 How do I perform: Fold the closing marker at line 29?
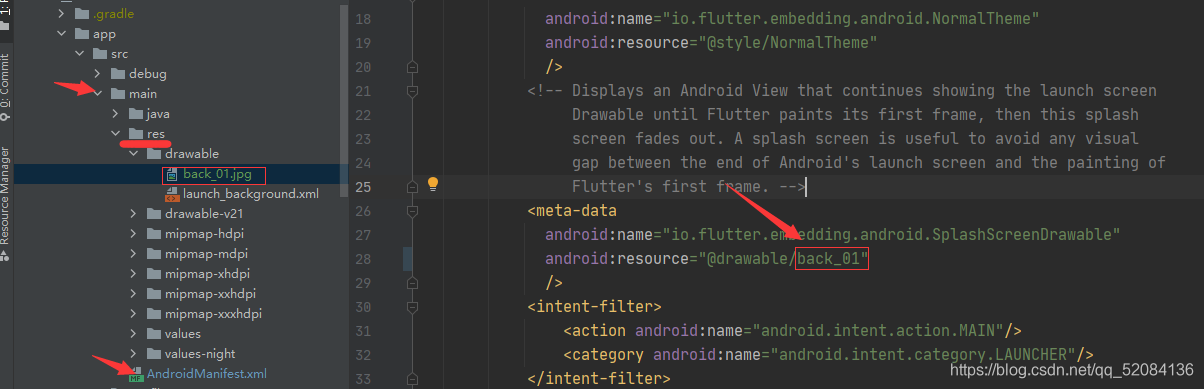[411, 283]
